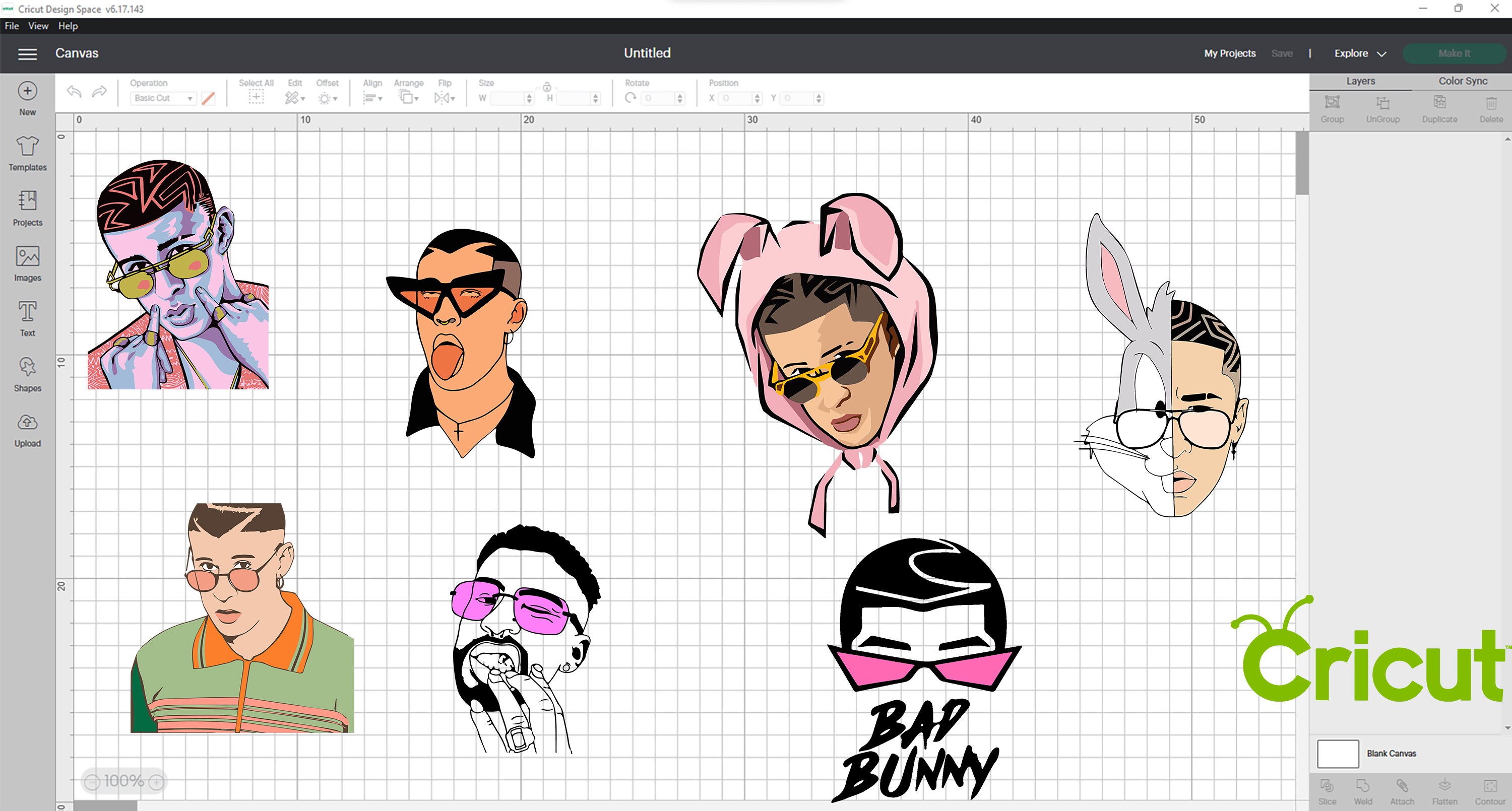Switch to the Color Sync tab

coord(1462,81)
